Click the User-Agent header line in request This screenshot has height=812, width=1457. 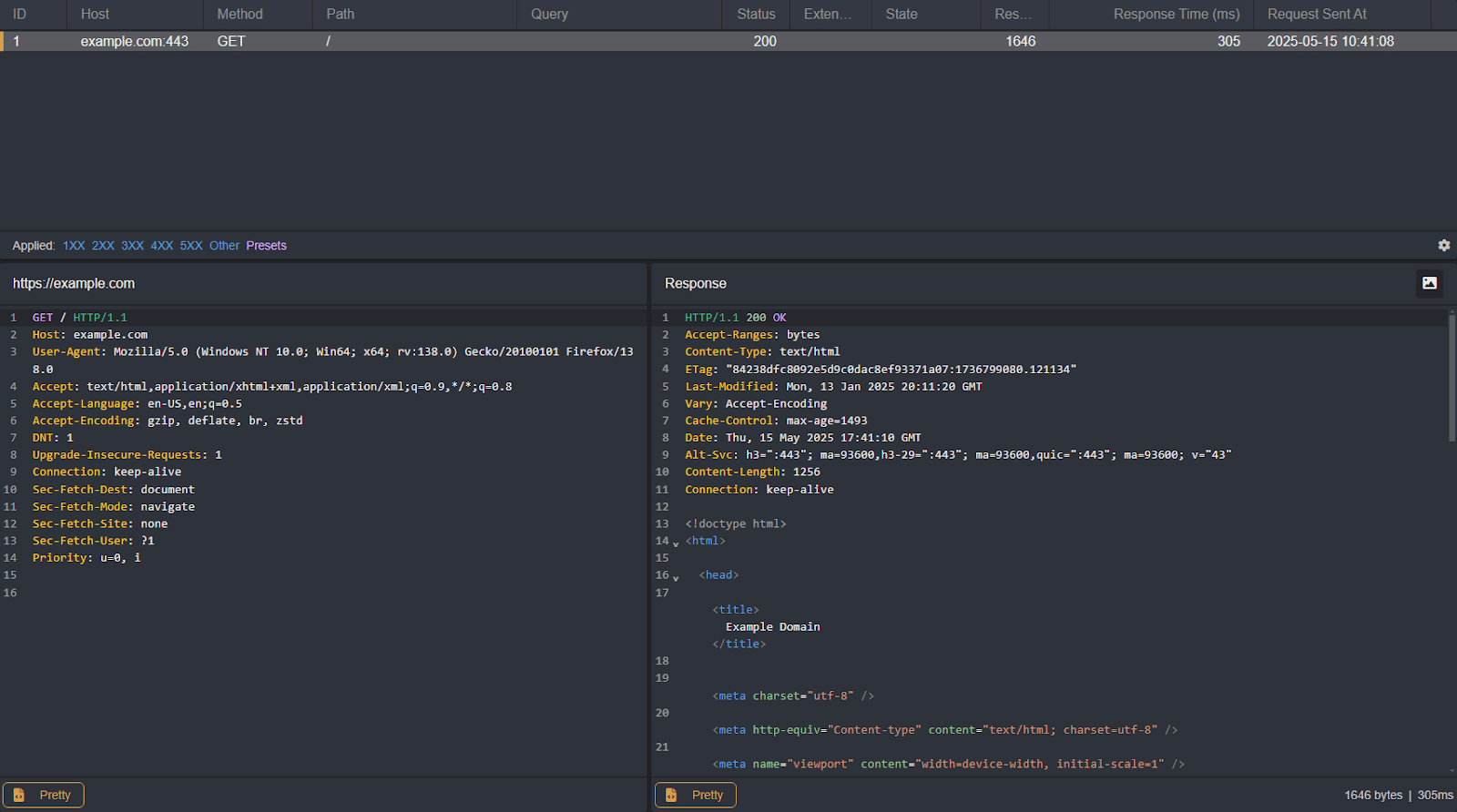(332, 360)
